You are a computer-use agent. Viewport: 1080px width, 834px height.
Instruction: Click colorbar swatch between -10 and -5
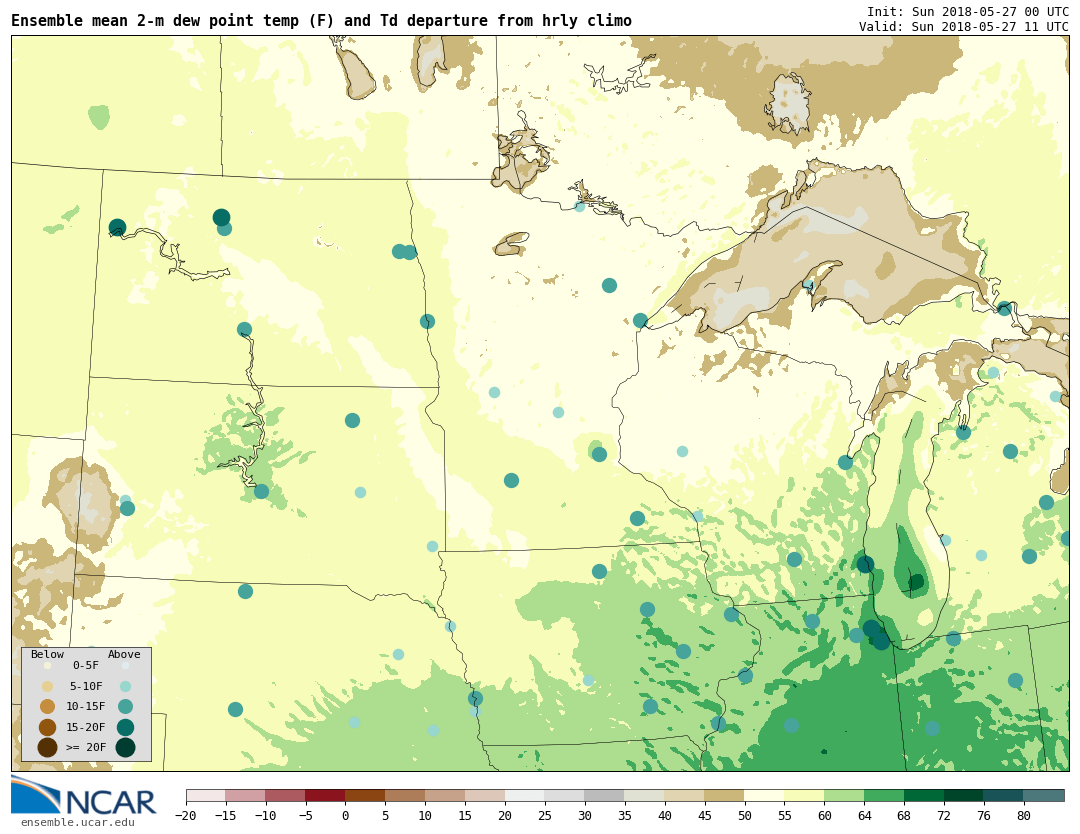286,795
